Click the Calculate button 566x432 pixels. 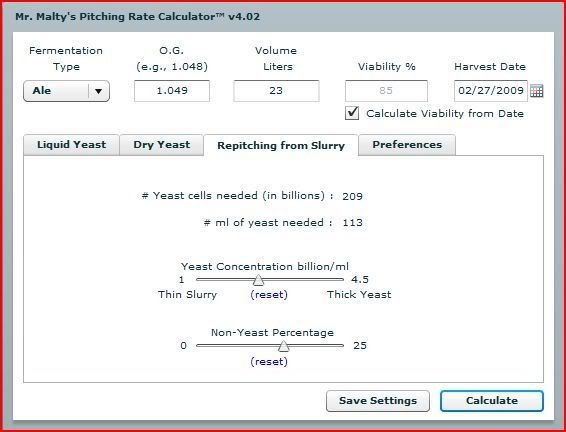click(492, 401)
